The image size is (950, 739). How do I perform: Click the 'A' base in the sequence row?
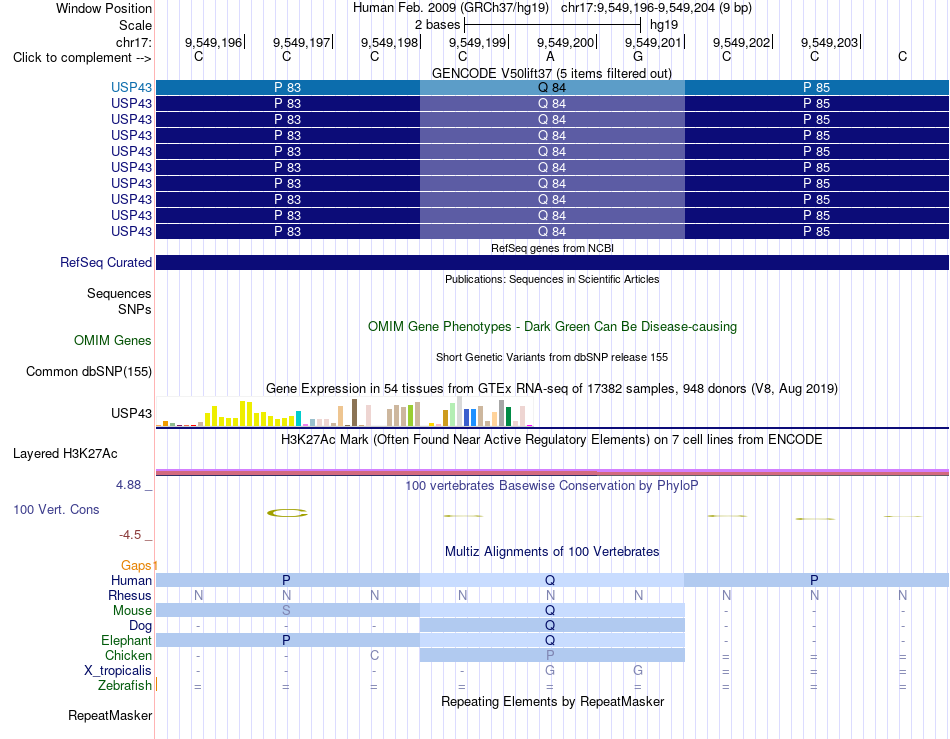click(x=550, y=56)
